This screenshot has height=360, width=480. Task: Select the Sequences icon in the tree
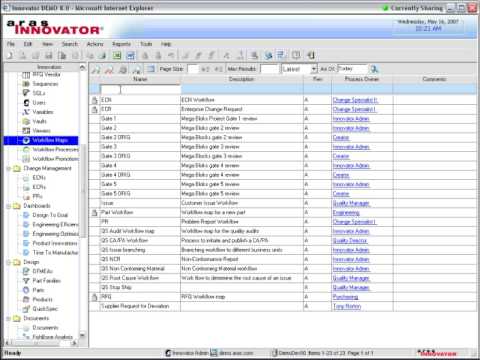(x=26, y=84)
